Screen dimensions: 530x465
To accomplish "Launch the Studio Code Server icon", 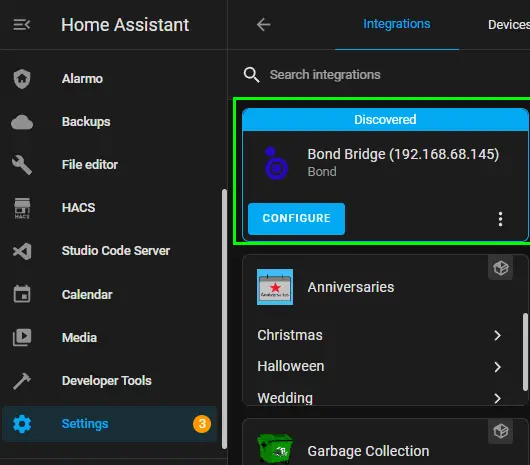I will click(22, 251).
